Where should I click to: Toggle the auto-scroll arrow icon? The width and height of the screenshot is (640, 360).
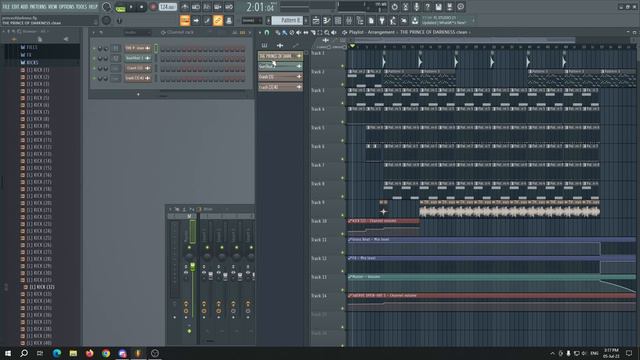(196, 20)
